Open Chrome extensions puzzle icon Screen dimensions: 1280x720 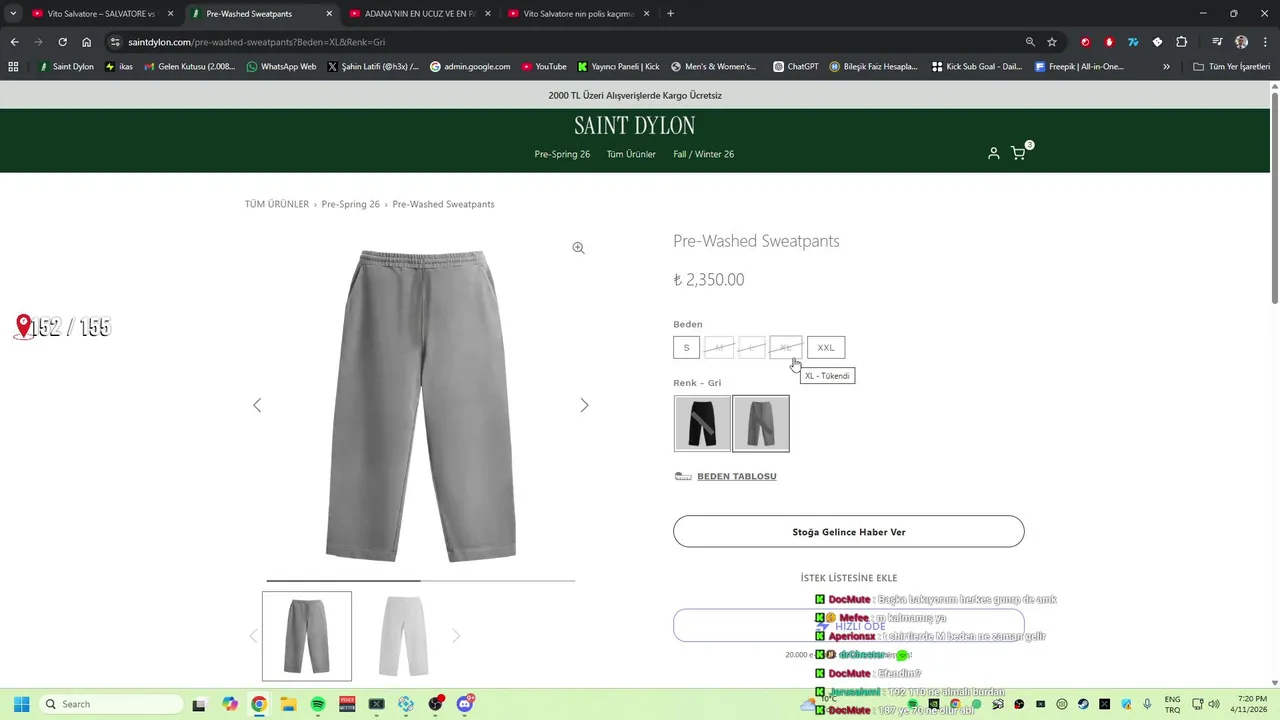(x=1181, y=42)
